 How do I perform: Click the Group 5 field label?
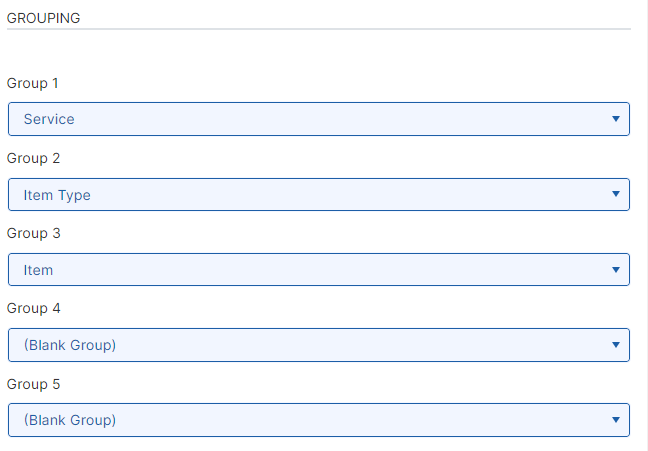pos(33,384)
